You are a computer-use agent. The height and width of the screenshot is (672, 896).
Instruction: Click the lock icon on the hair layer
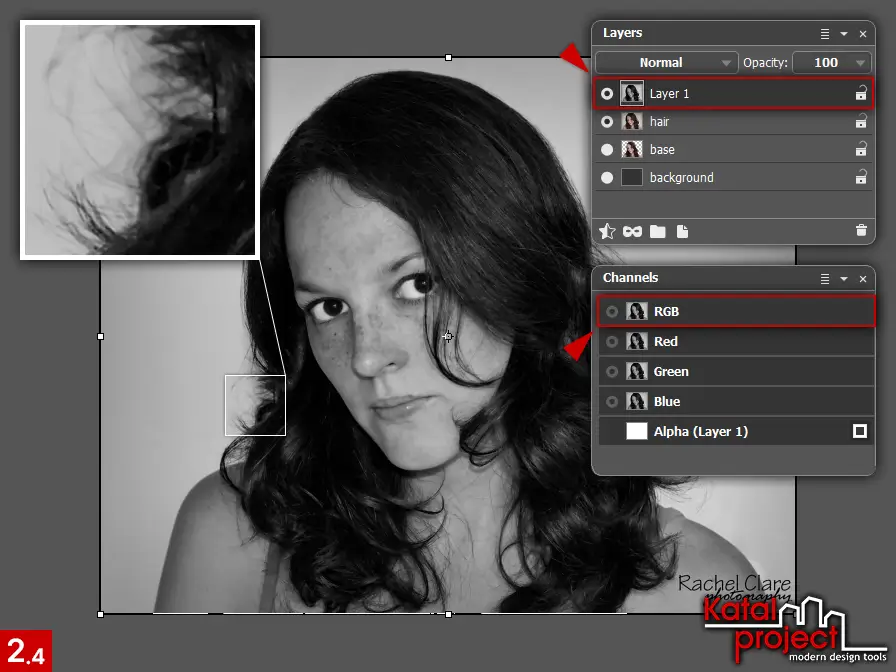click(x=861, y=121)
